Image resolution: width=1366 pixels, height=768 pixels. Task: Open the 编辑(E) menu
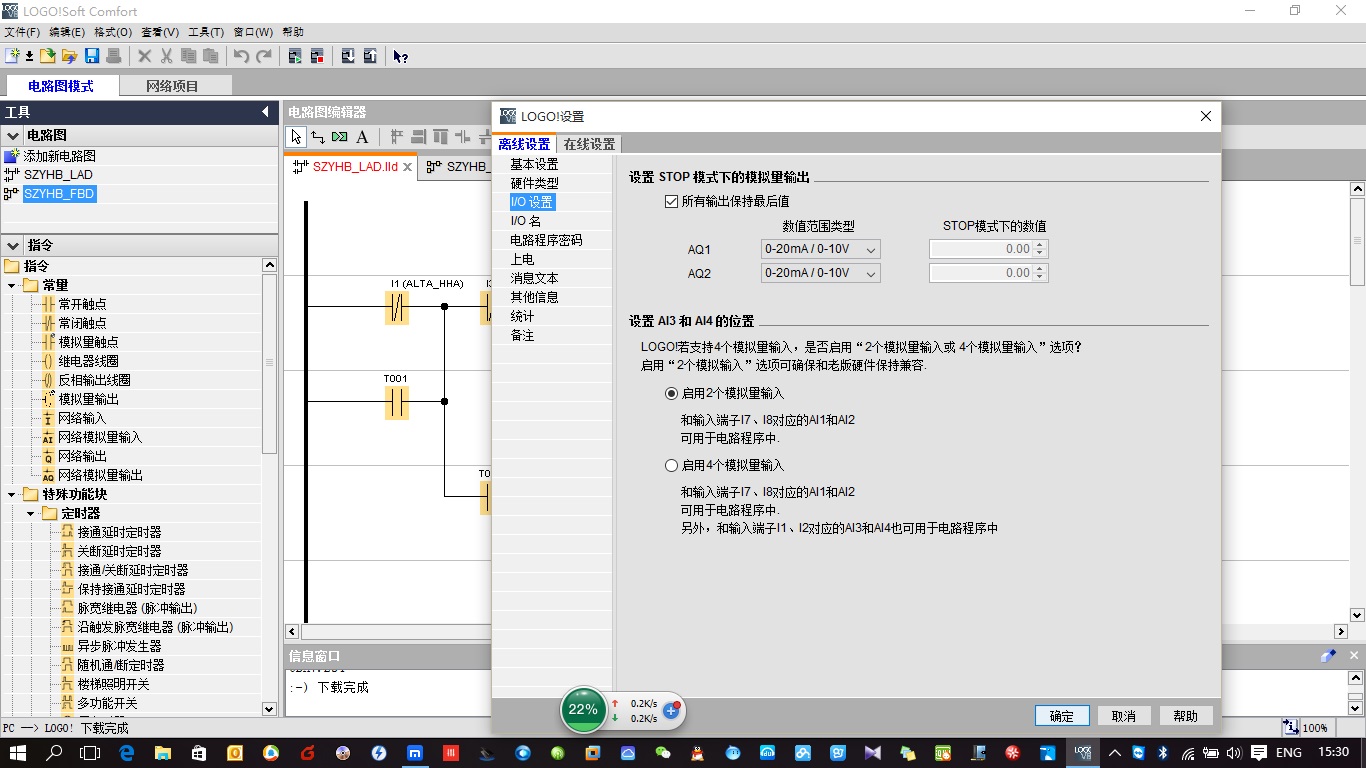pos(67,32)
